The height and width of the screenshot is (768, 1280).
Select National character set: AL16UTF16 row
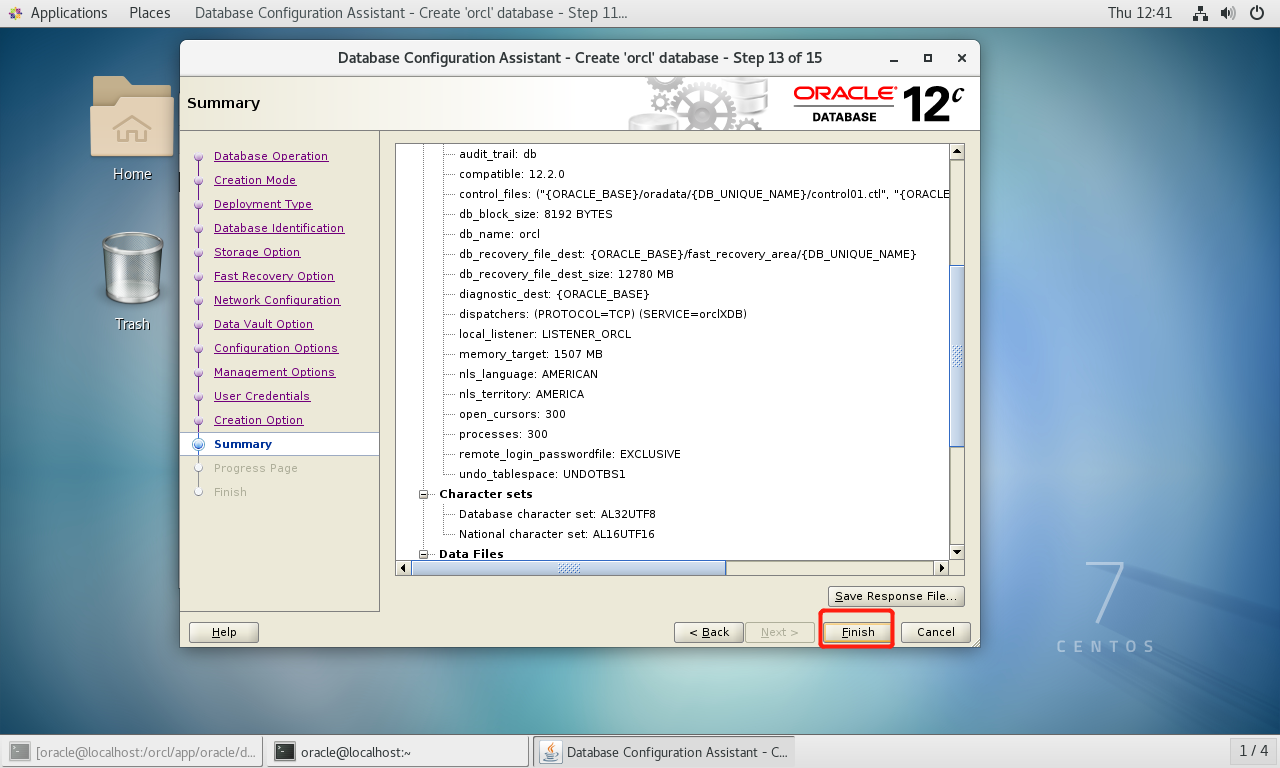click(556, 534)
